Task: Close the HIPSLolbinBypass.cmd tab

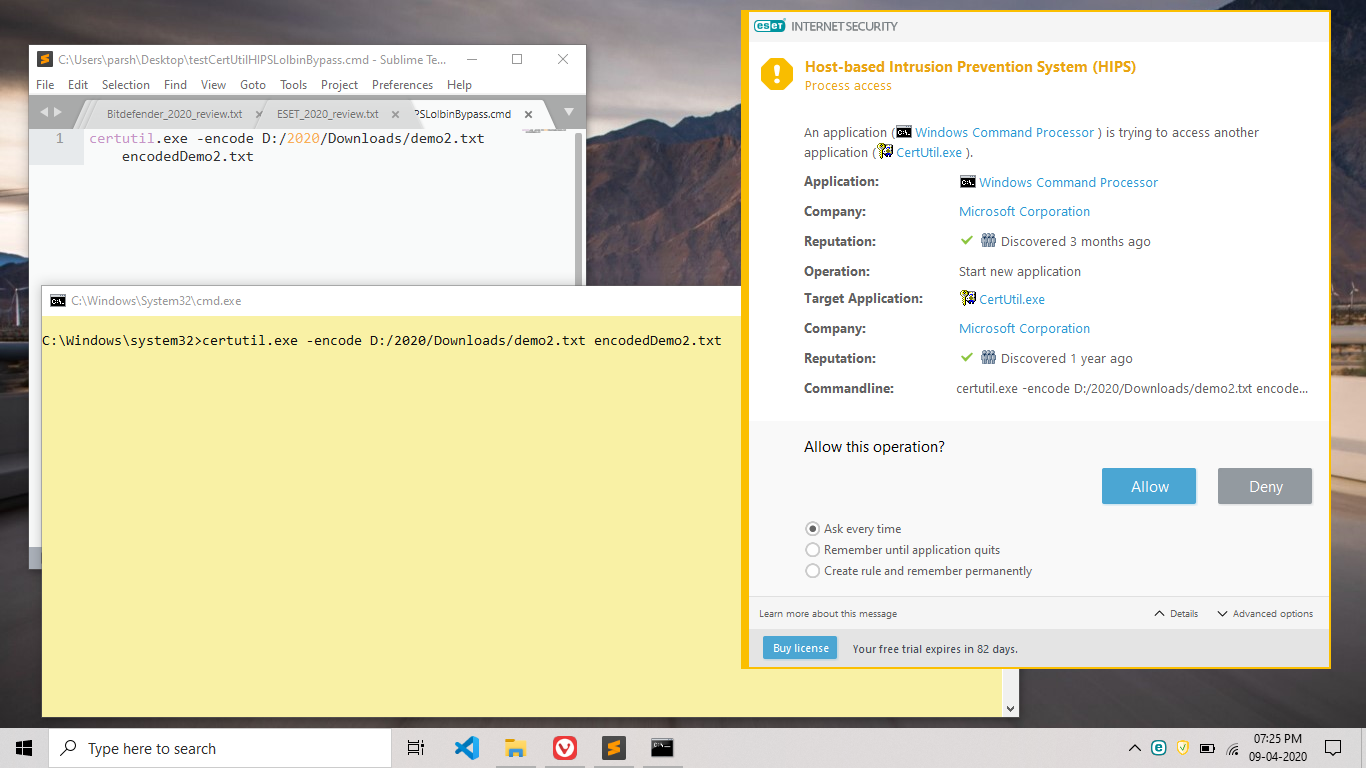Action: 529,114
